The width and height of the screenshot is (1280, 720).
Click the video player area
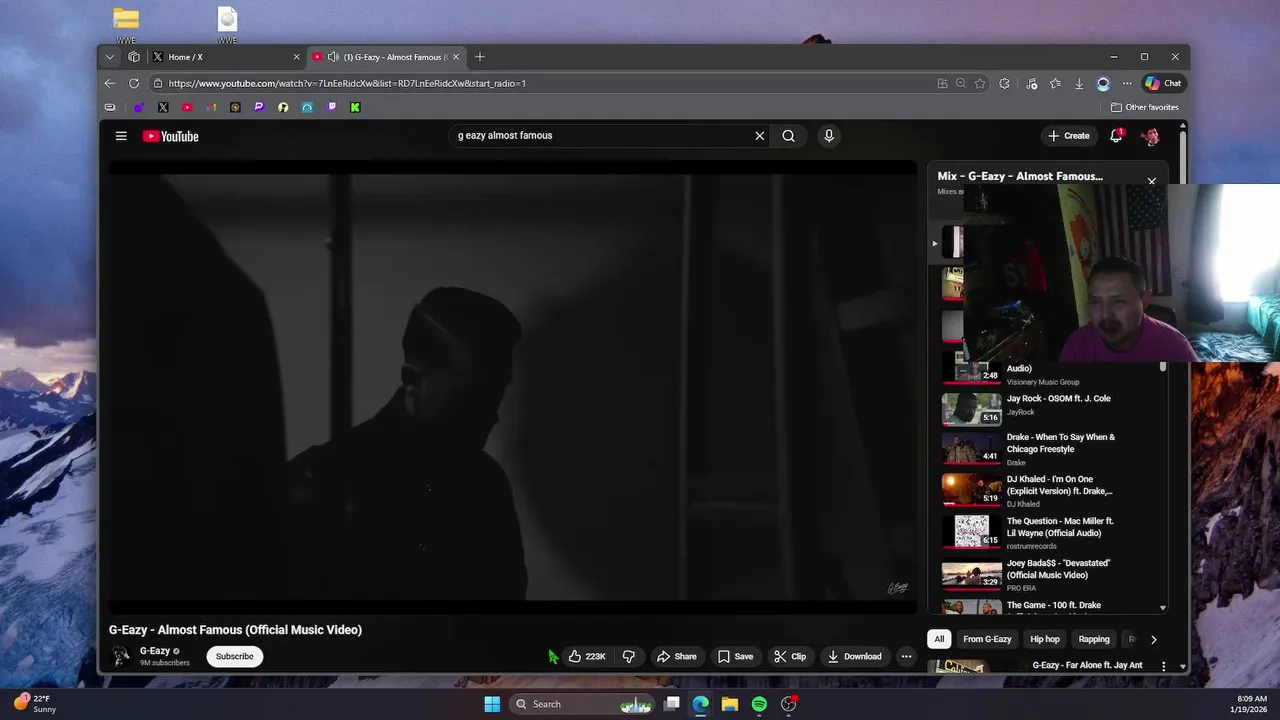click(x=513, y=388)
